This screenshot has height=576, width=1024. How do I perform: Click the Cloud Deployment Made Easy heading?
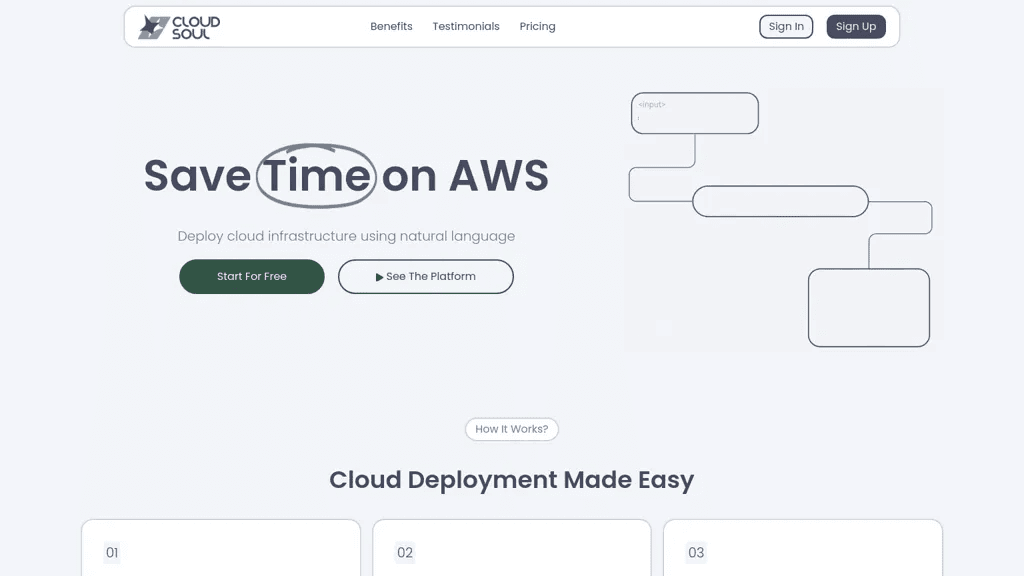point(511,480)
